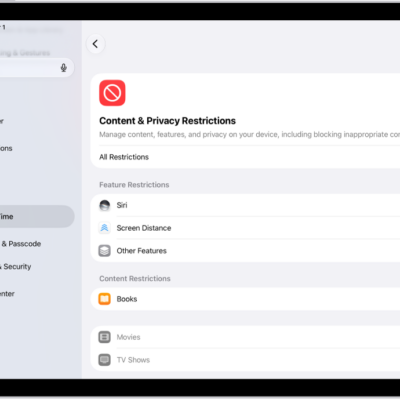Open All Restrictions
The image size is (400, 400).
124,157
